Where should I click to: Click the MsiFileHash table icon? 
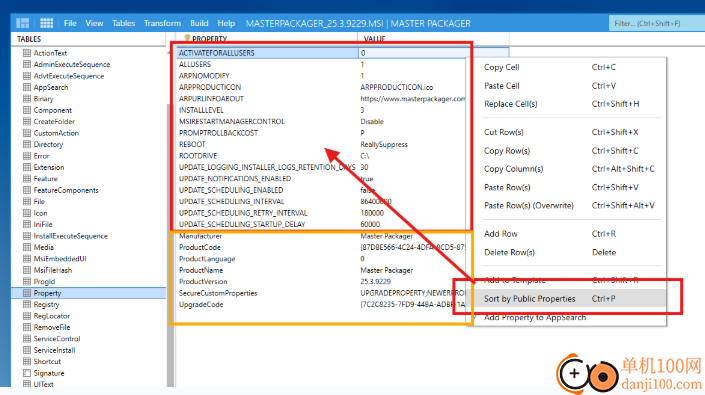click(27, 270)
